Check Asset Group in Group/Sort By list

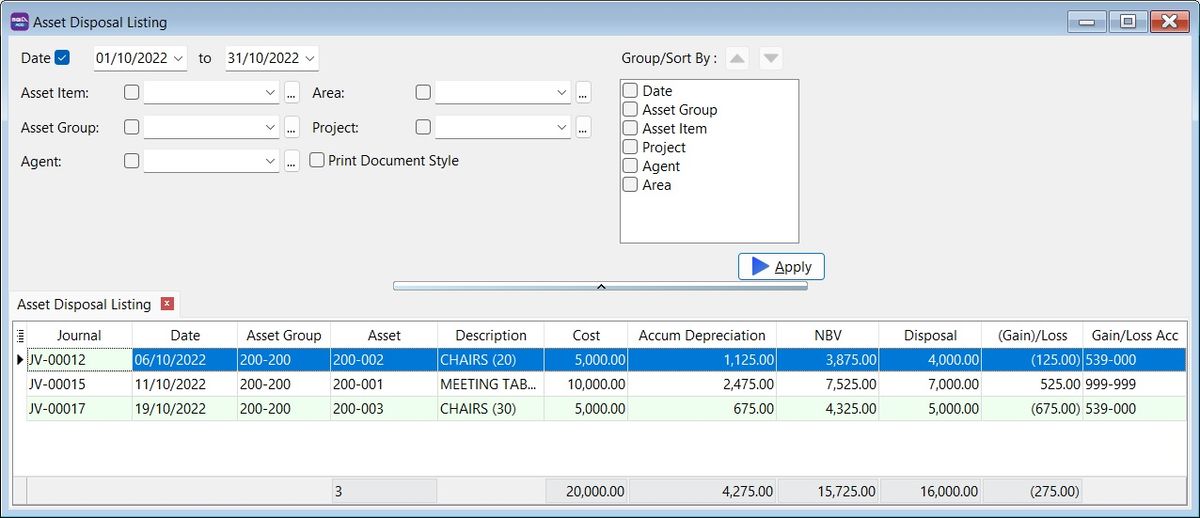[630, 110]
